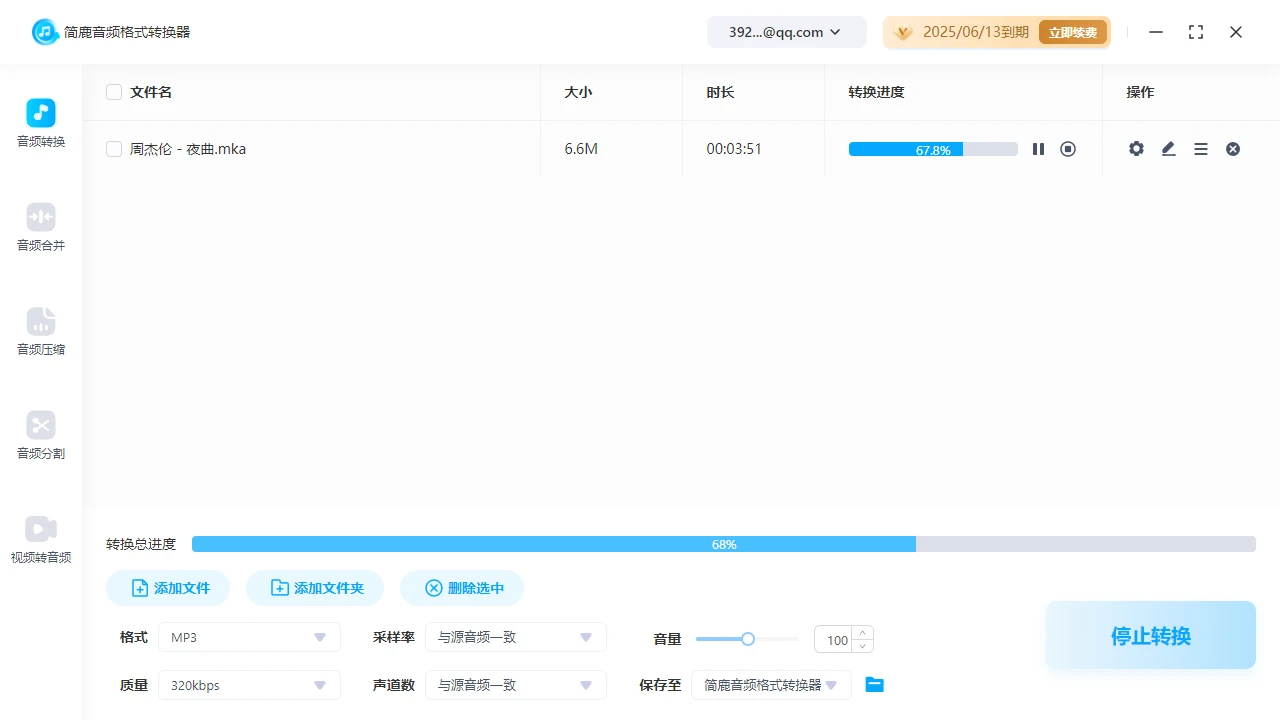Click the 转换进度 column header
The image size is (1280, 720).
click(876, 92)
